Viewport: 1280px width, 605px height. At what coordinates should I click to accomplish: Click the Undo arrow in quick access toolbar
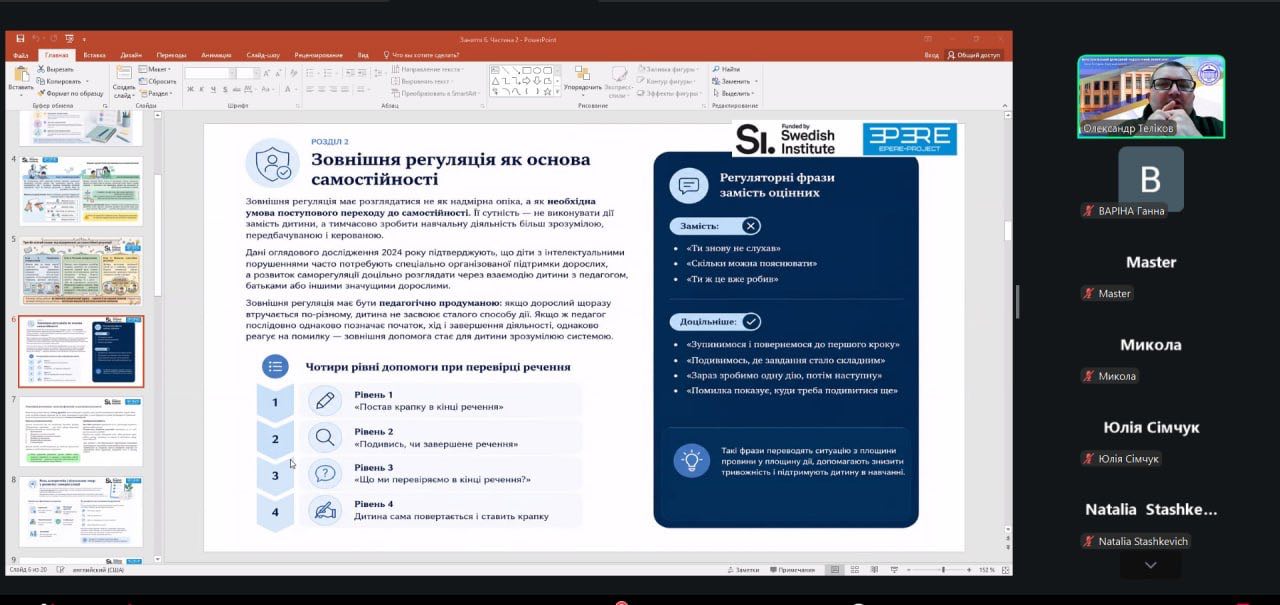(x=36, y=39)
